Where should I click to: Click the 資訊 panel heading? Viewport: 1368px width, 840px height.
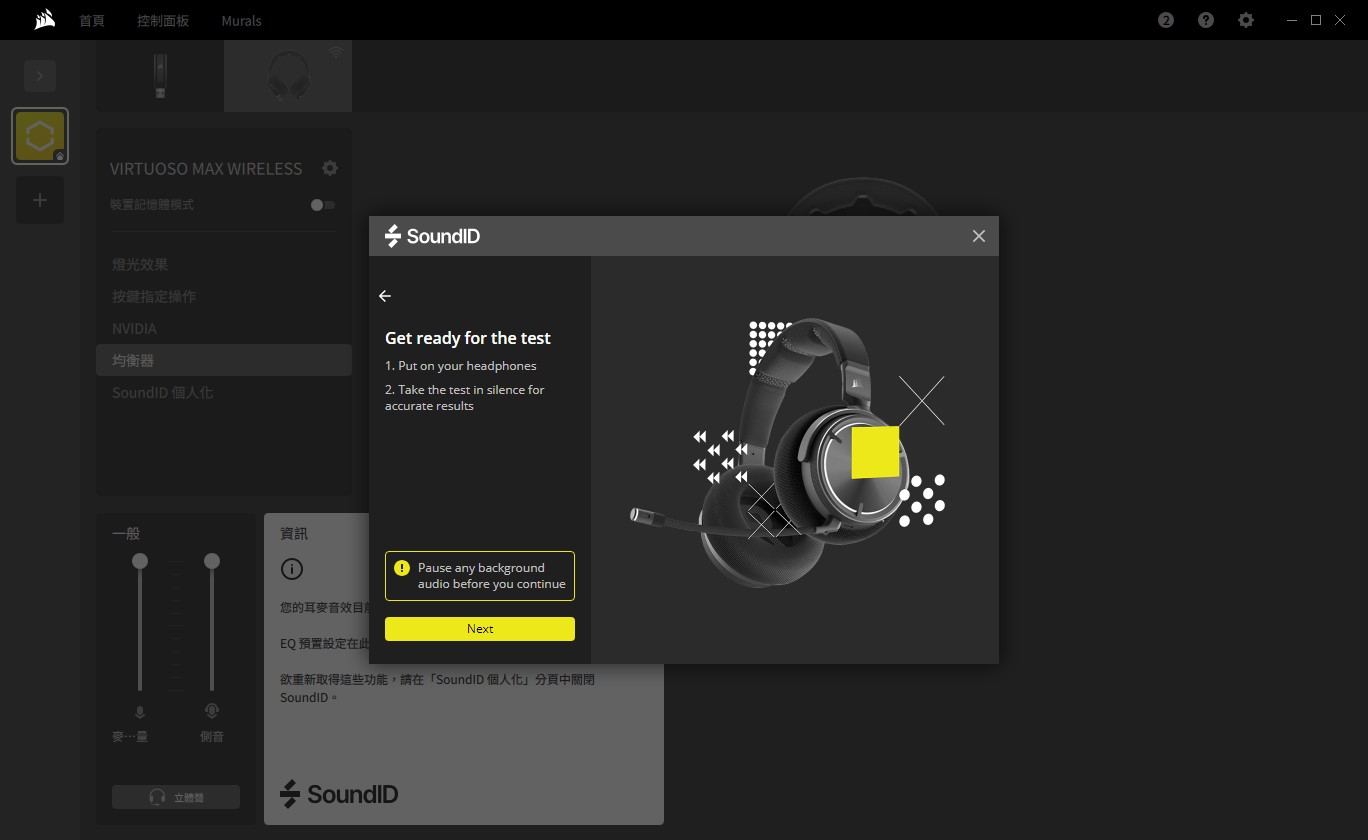294,534
